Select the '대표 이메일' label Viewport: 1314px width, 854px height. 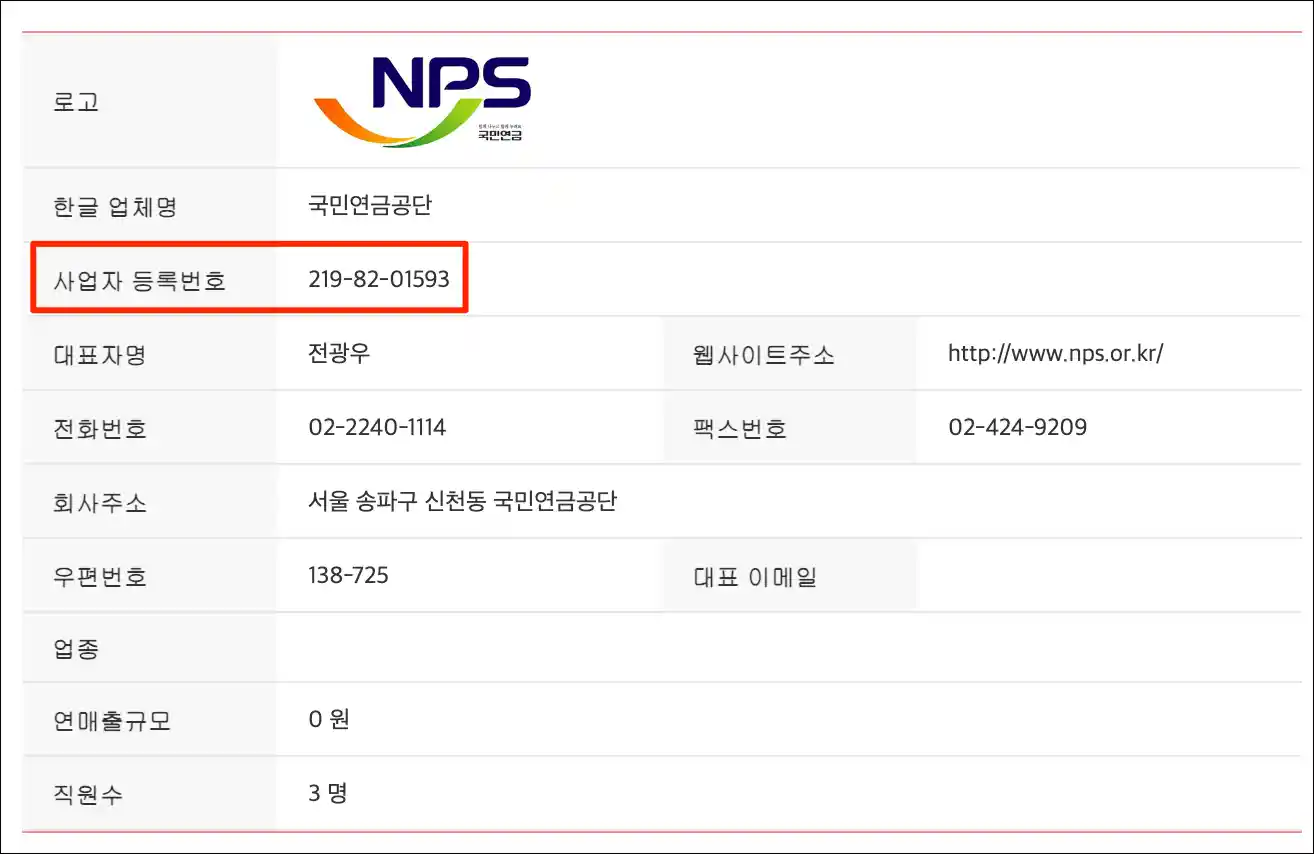point(755,577)
